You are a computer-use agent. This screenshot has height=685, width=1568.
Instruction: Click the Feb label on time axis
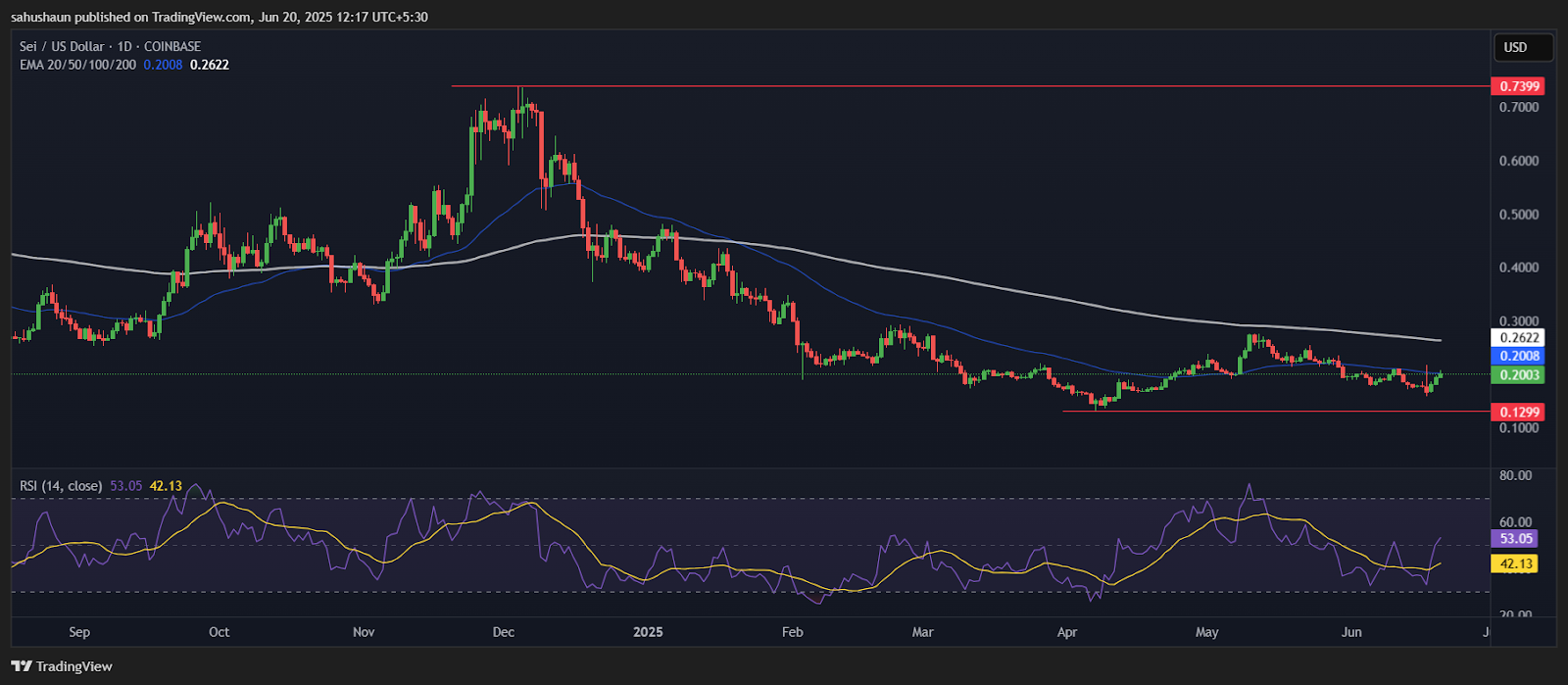(793, 632)
